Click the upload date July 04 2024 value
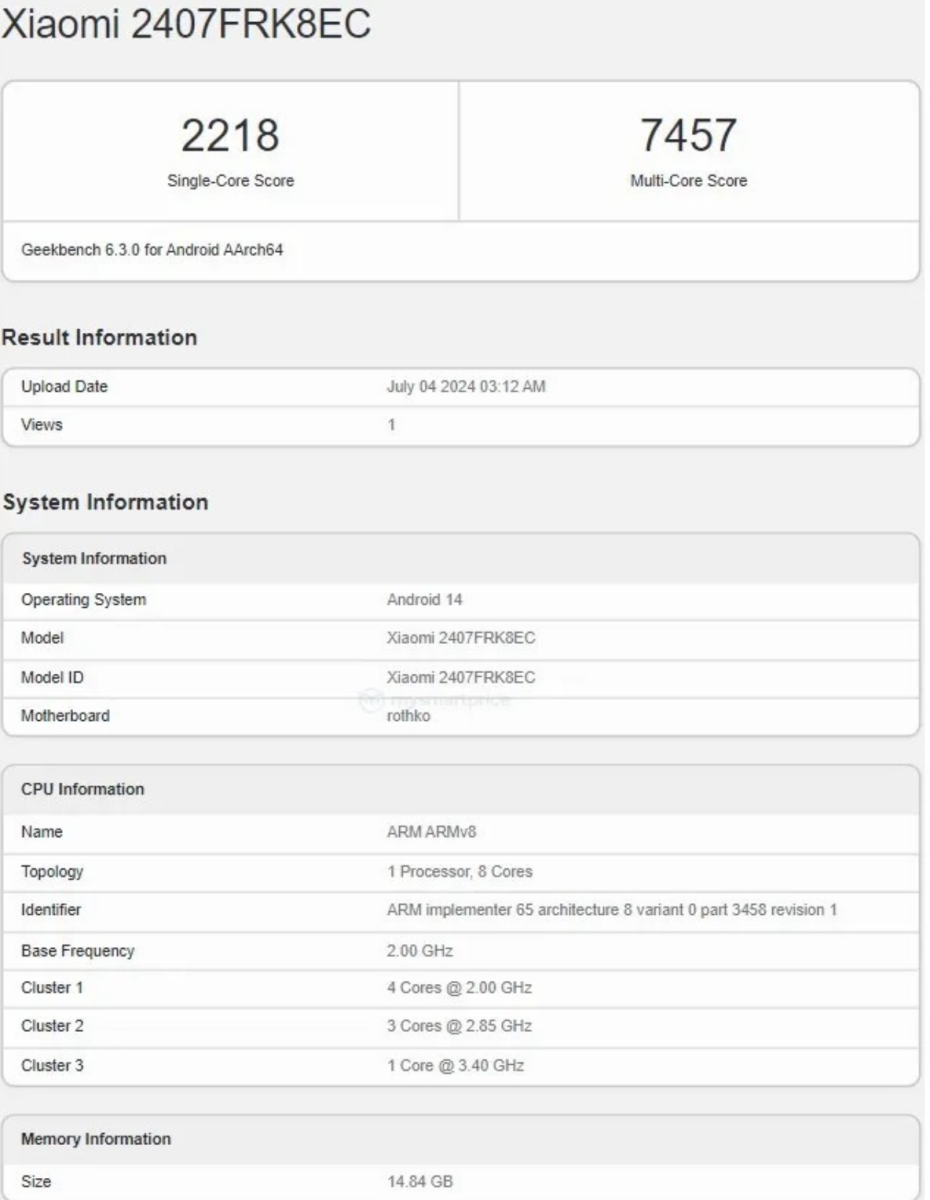This screenshot has width=930, height=1200. (x=466, y=387)
